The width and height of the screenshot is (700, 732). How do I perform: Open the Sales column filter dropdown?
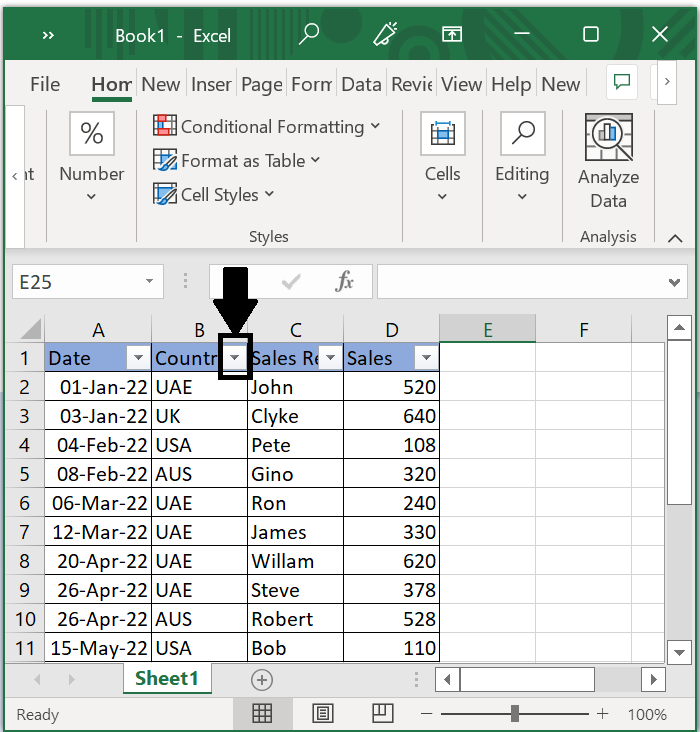(426, 358)
